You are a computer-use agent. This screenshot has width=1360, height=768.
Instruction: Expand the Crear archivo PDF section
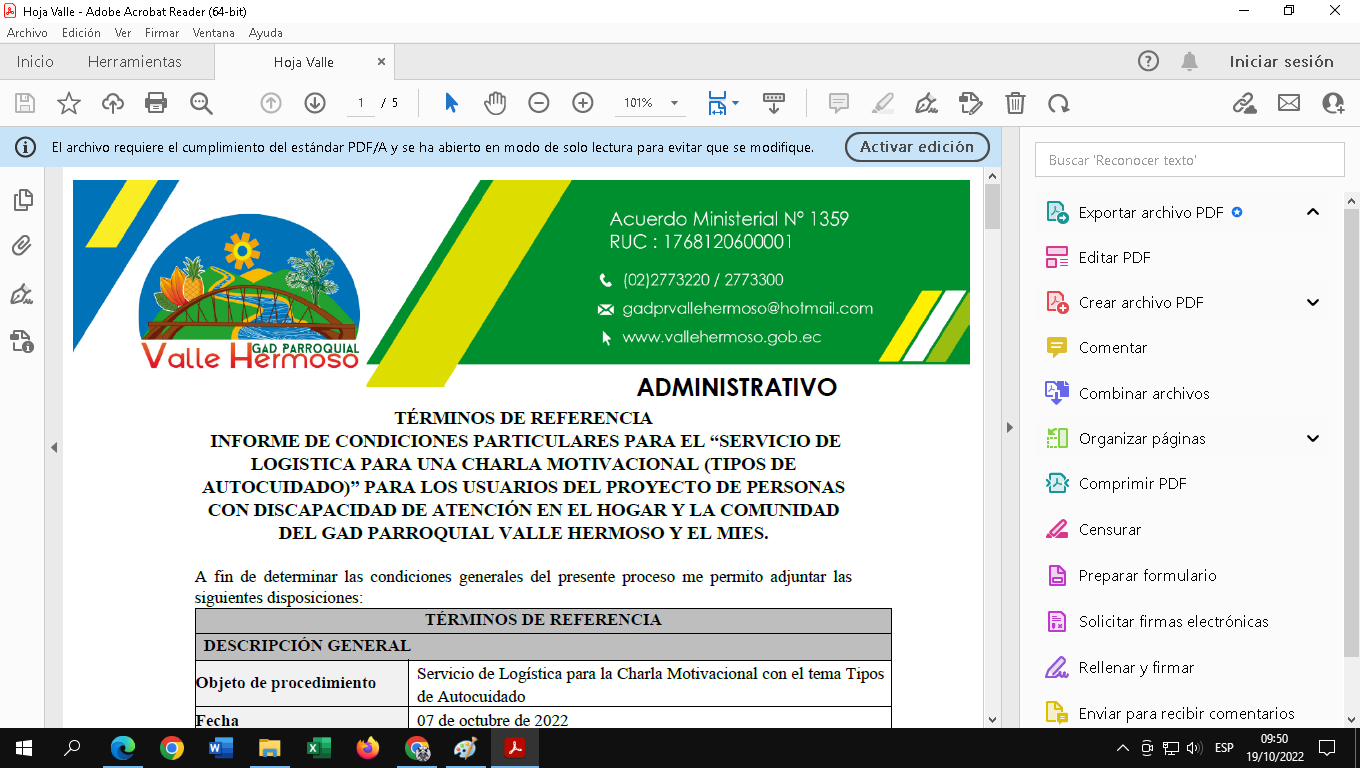coord(1313,302)
